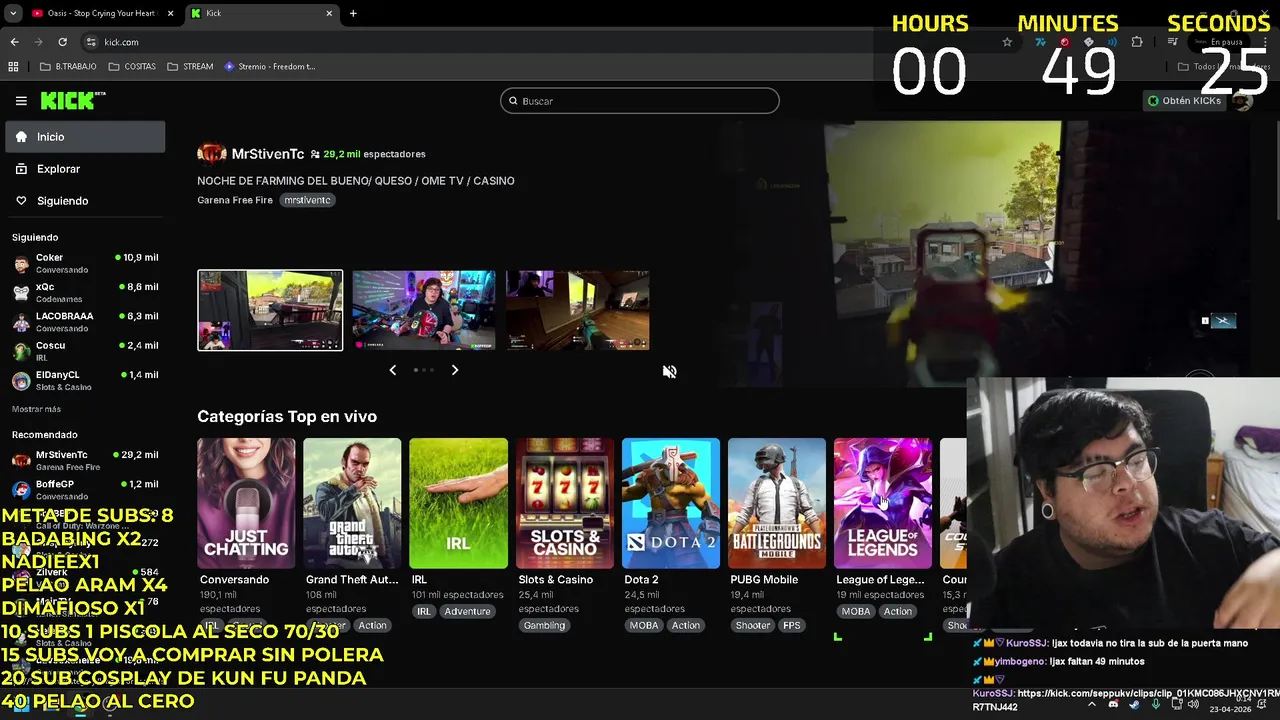Click the FPS tag

pyautogui.click(x=792, y=625)
